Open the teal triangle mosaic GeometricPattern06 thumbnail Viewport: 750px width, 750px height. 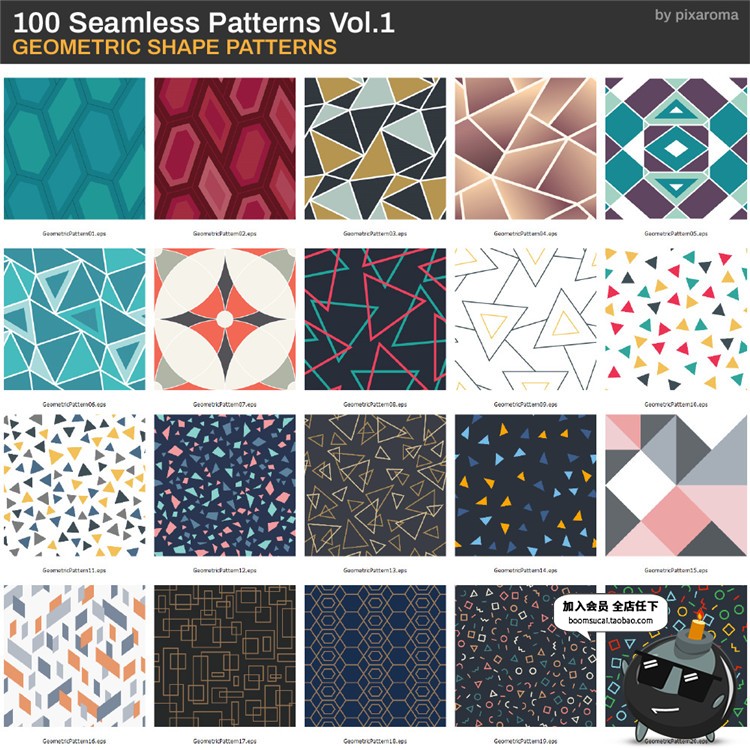pos(75,319)
